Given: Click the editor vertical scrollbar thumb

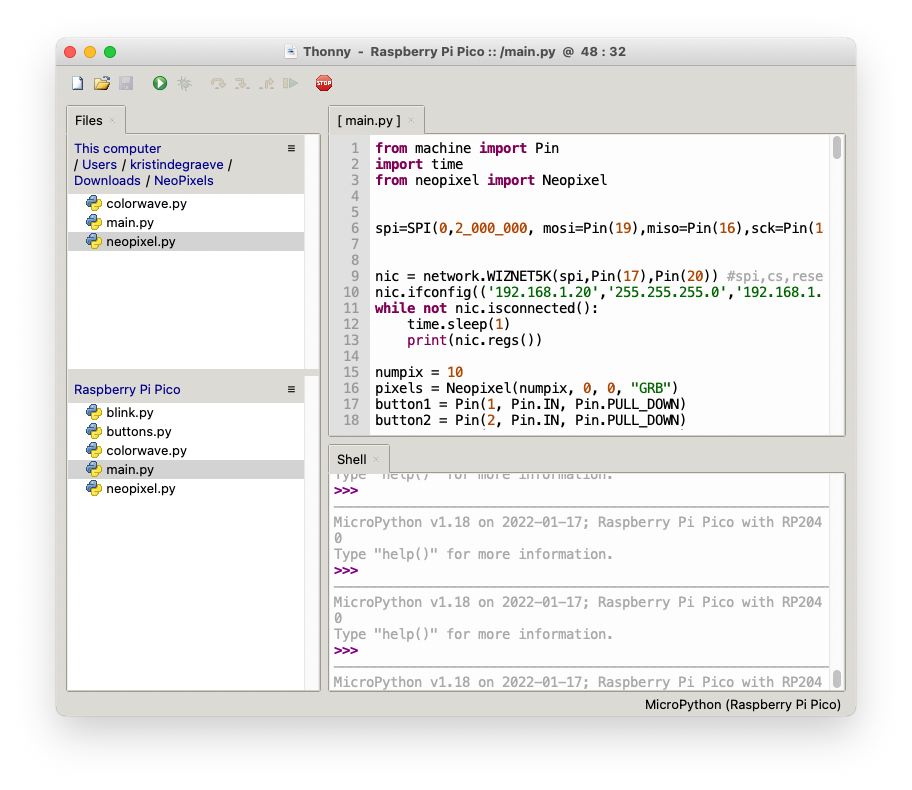Looking at the screenshot, I should [836, 147].
